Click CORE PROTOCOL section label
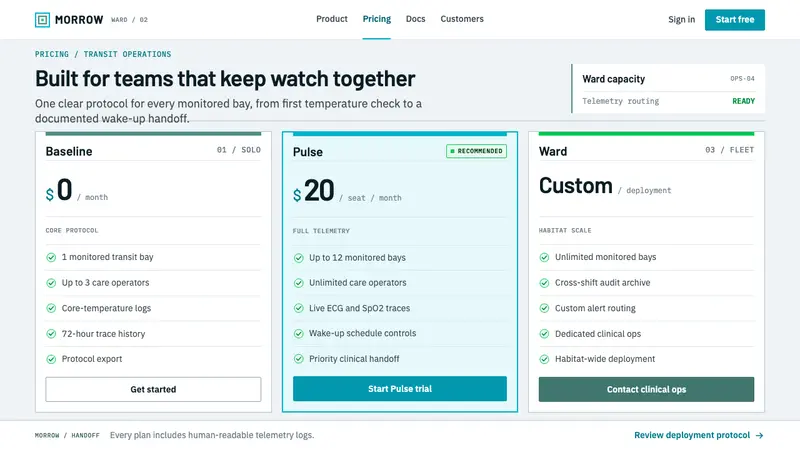This screenshot has height=450, width=800. click(72, 231)
